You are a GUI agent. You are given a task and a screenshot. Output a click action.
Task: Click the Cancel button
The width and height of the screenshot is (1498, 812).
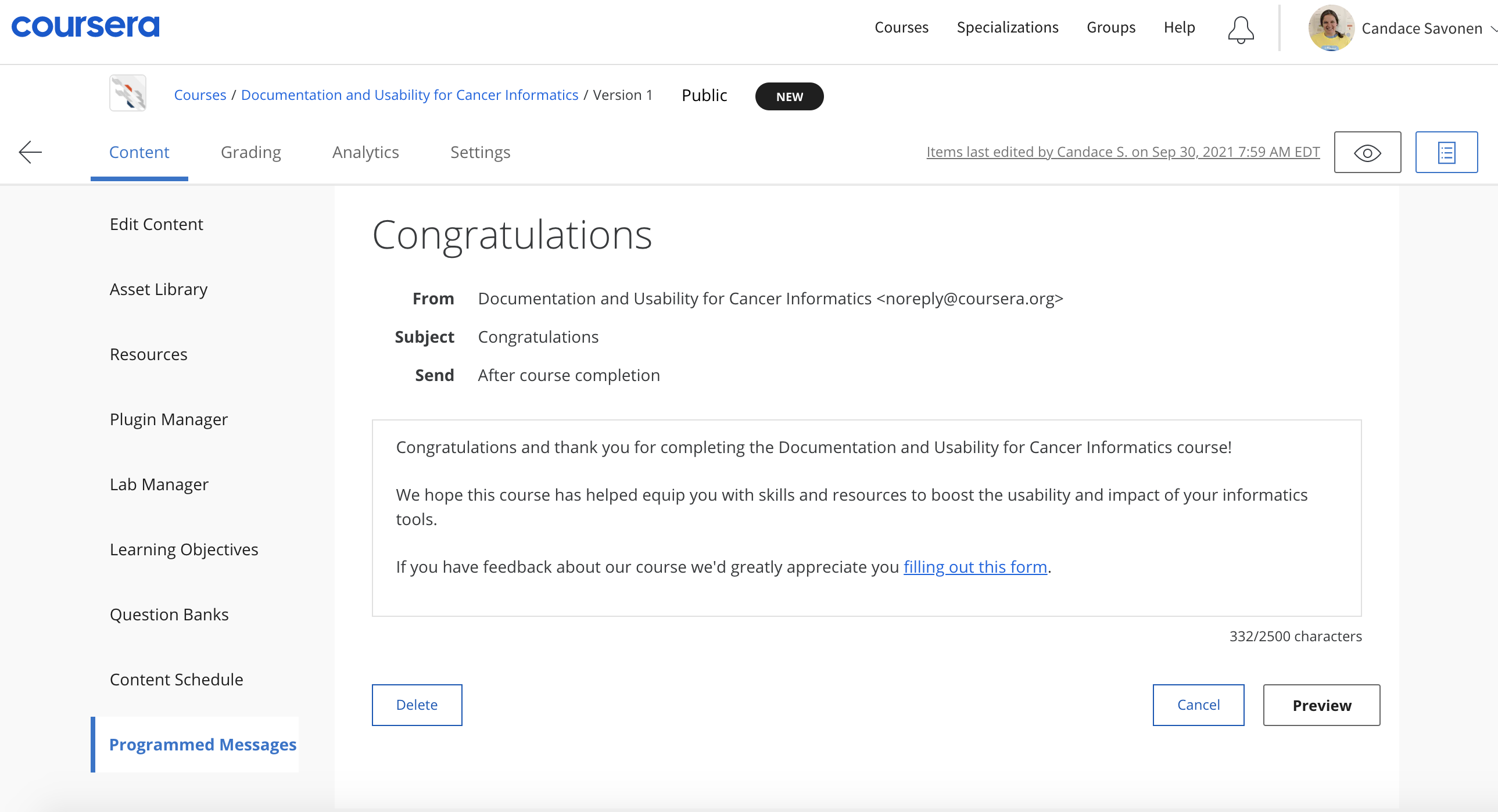click(x=1198, y=705)
